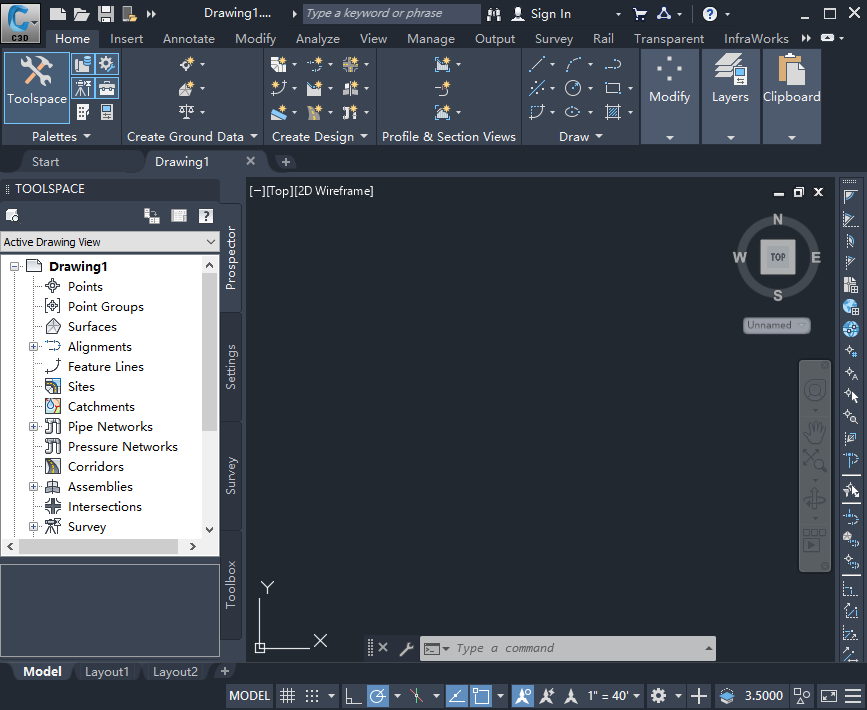
Task: Toggle Ortho mode in status bar
Action: pos(353,696)
